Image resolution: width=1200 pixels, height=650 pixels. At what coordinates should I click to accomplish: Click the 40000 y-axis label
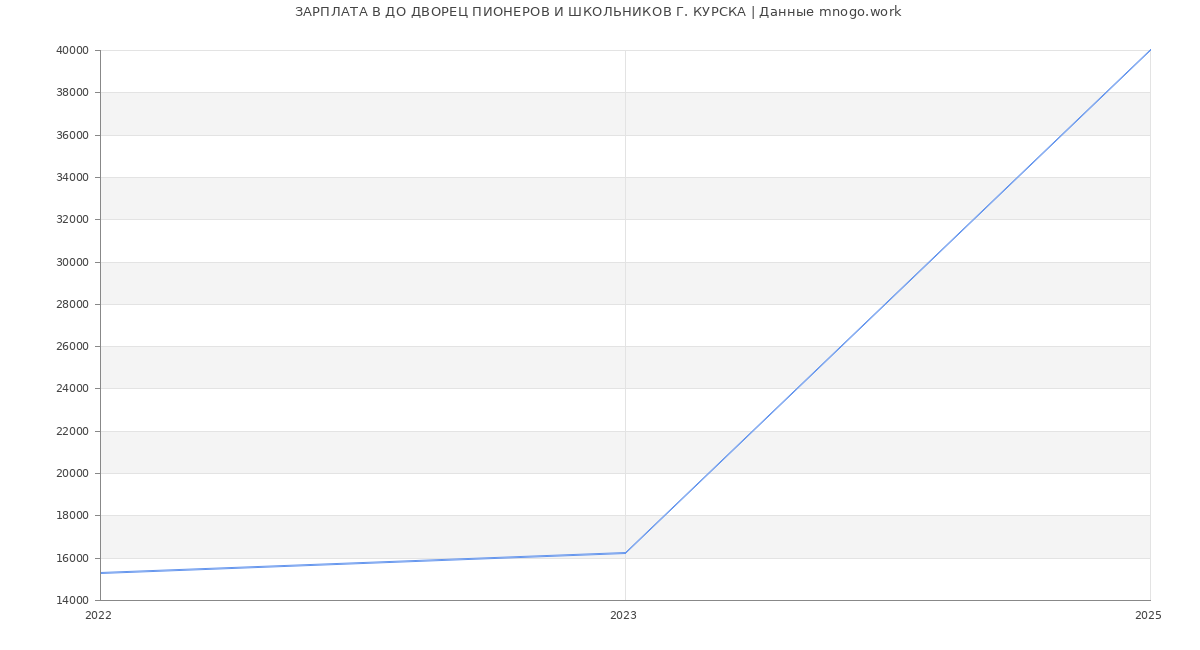[73, 51]
